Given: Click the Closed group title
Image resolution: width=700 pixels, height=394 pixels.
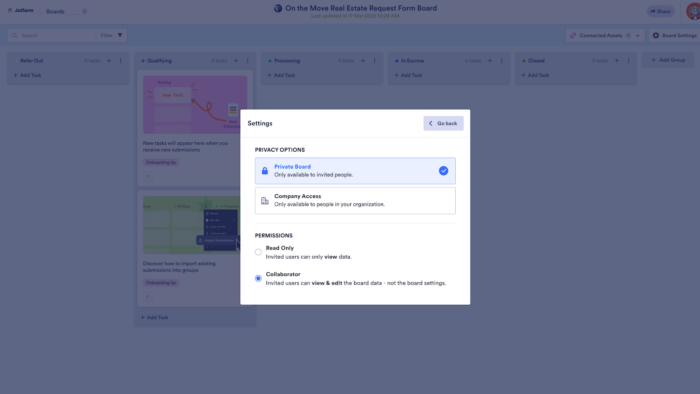Looking at the screenshot, I should tap(536, 61).
